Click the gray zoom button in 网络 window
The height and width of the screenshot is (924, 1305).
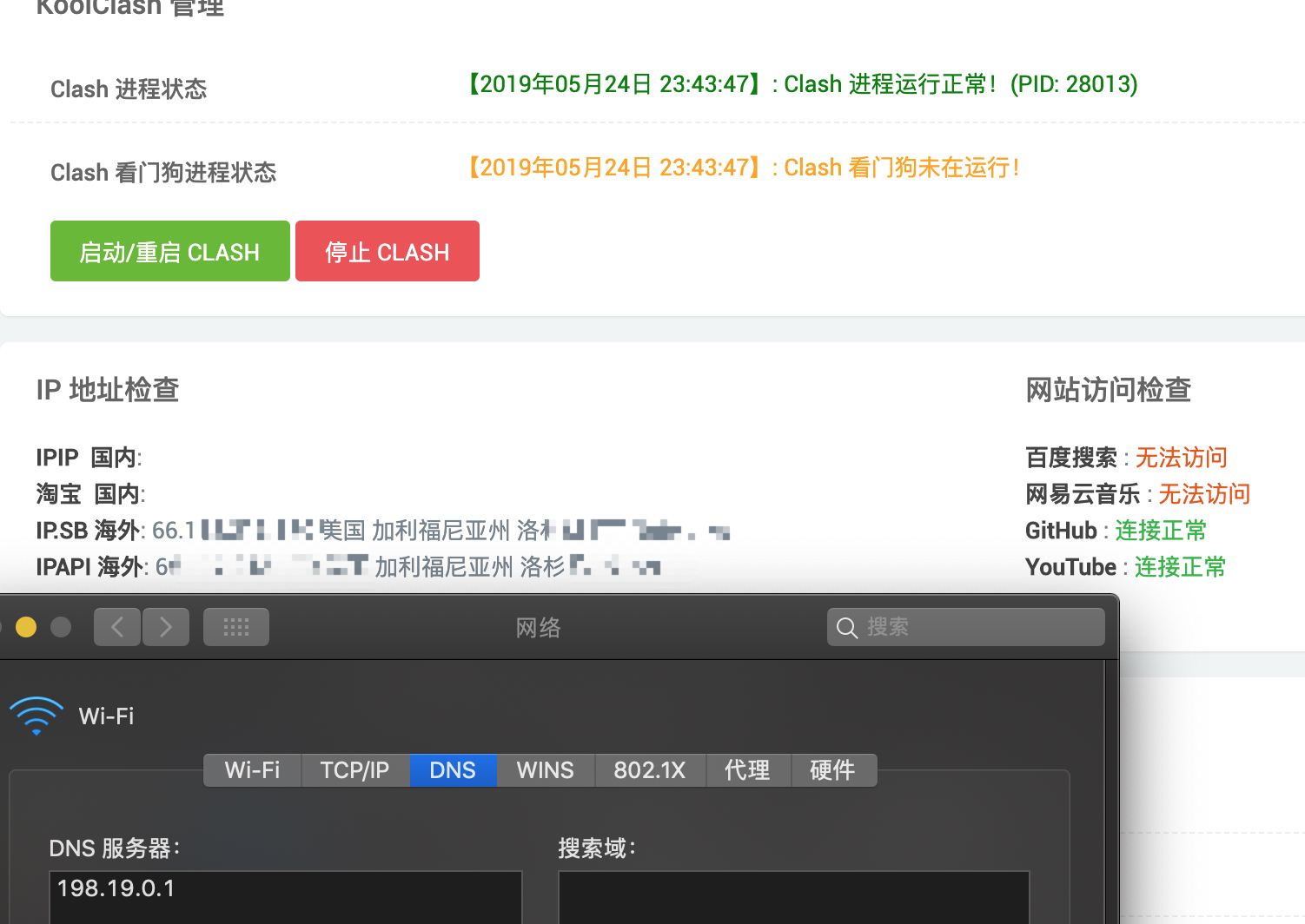click(x=61, y=627)
